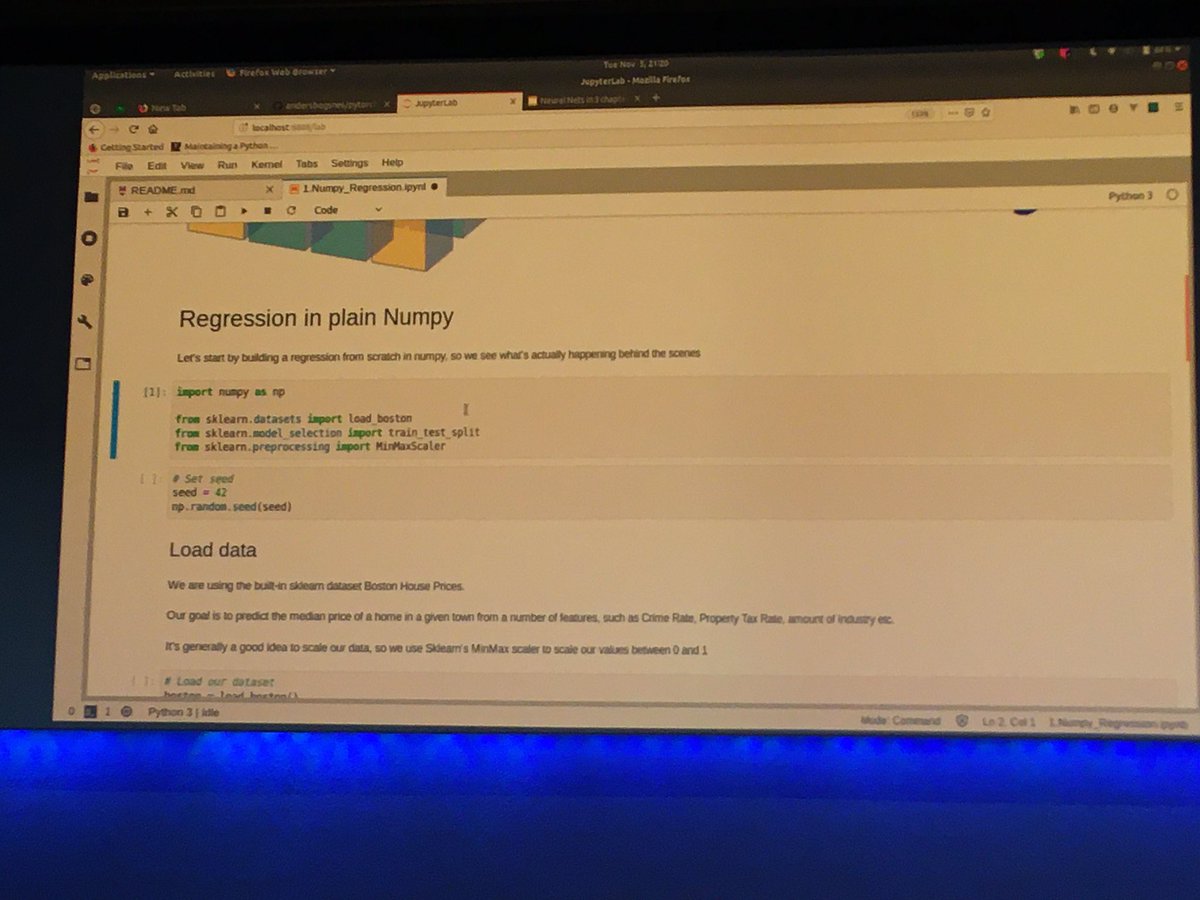Go to the Firefox home page icon
Viewport: 1200px width, 900px height.
pos(153,129)
